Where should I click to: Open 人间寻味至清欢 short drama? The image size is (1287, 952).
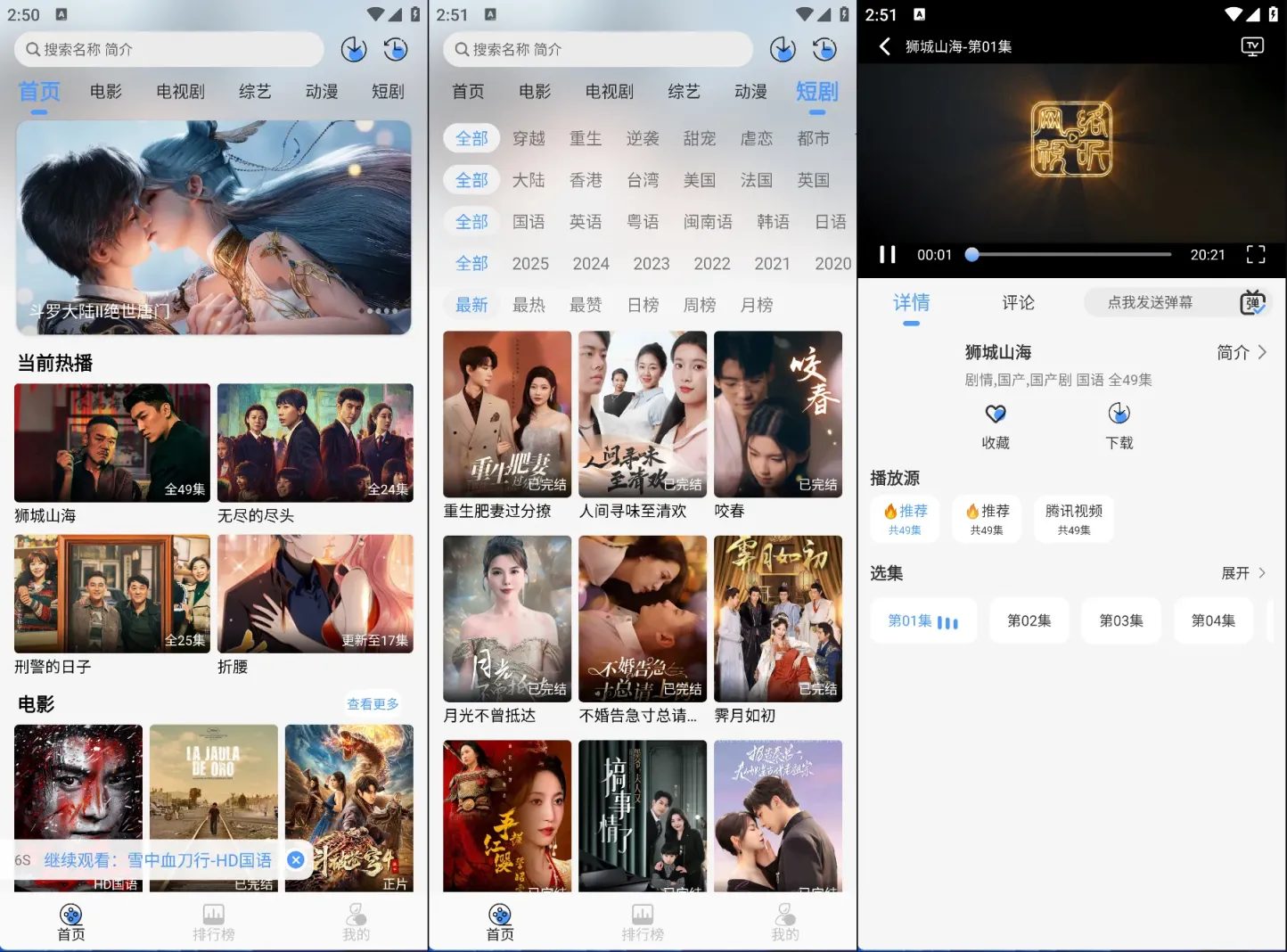click(x=643, y=414)
